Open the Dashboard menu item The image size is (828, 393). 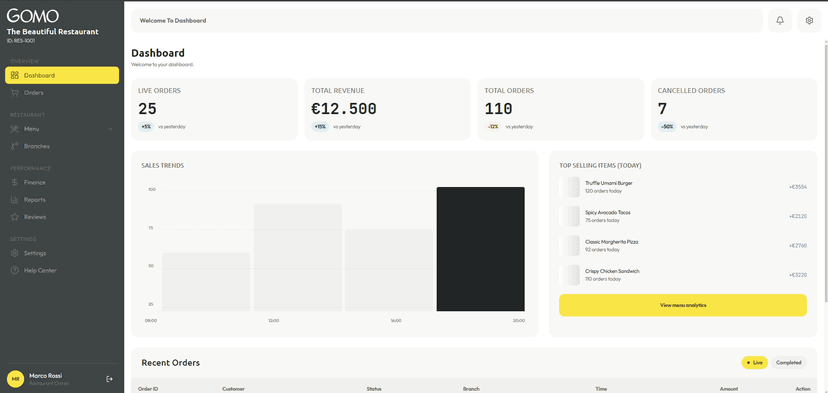[62, 76]
